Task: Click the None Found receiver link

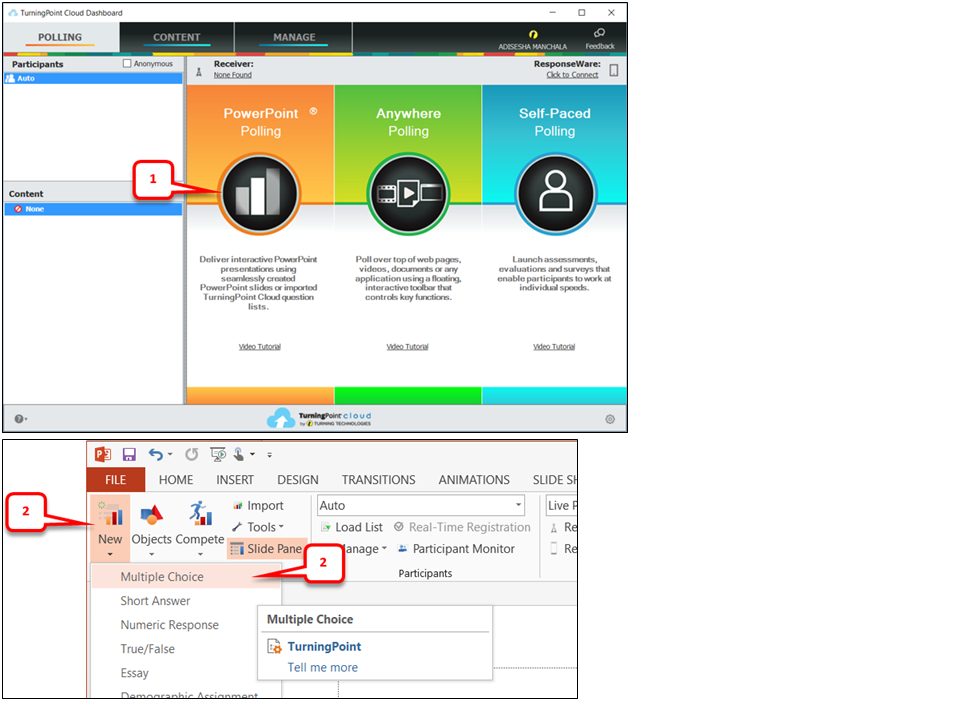Action: tap(233, 75)
